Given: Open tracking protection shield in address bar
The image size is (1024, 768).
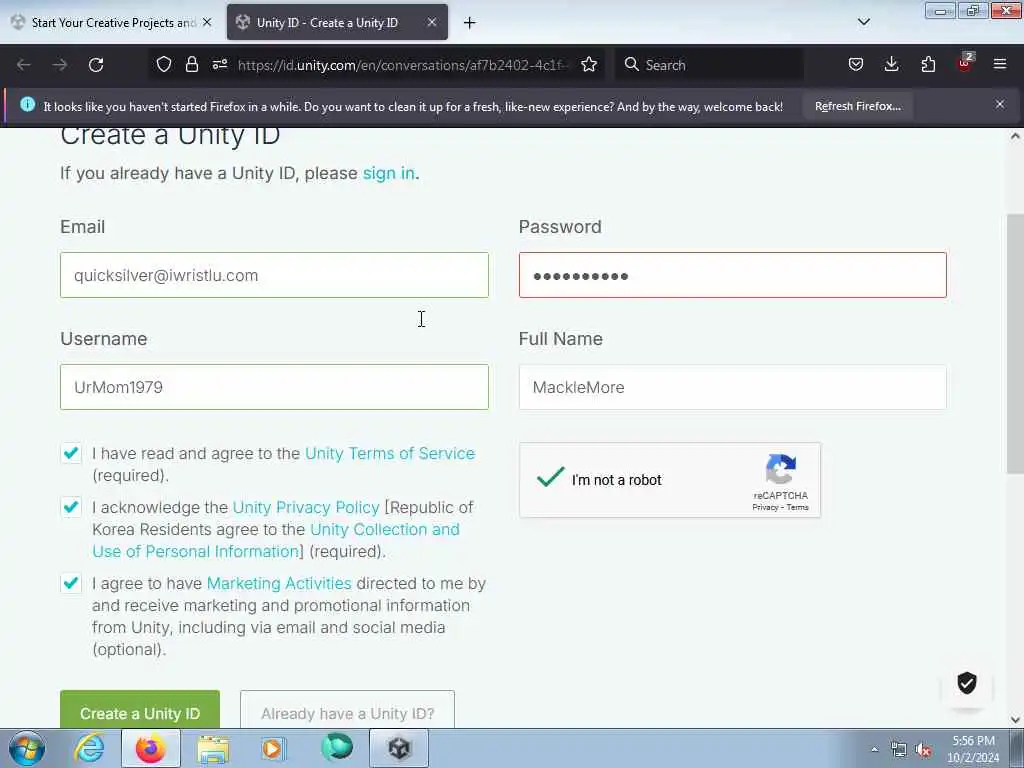Looking at the screenshot, I should pos(164,65).
